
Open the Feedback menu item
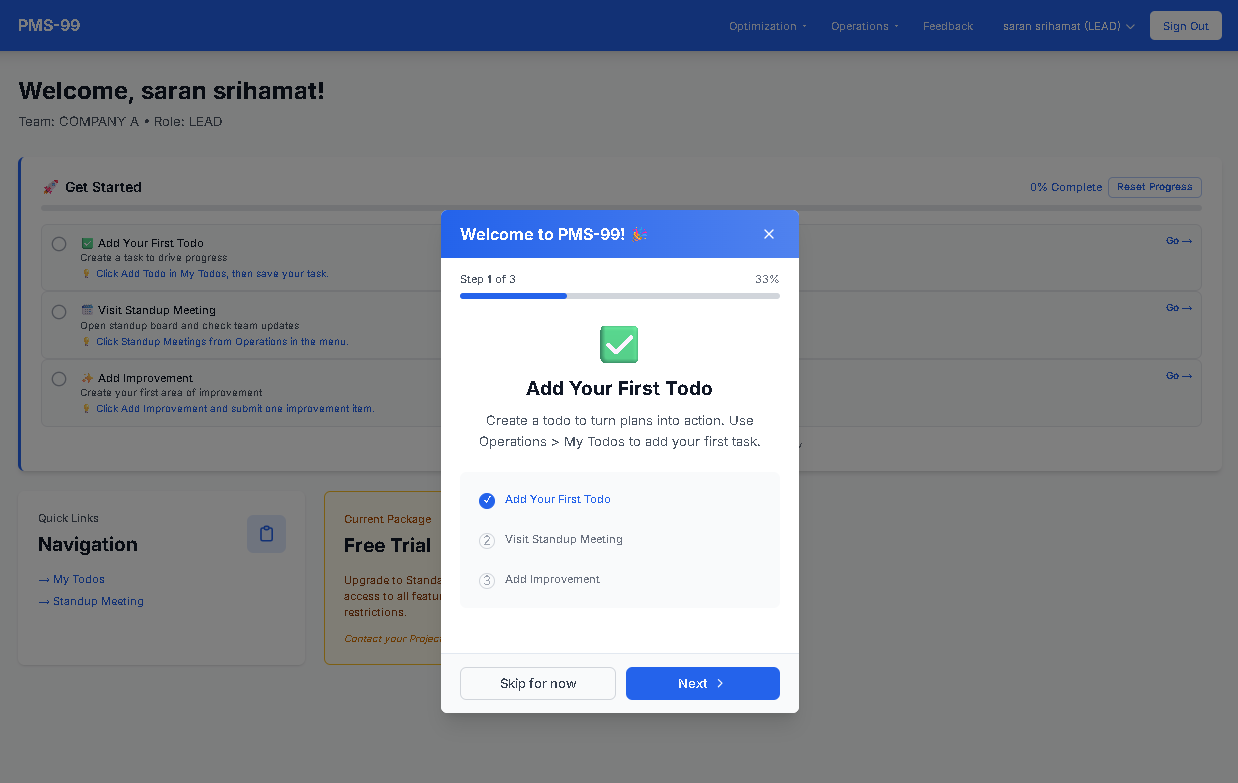click(947, 26)
